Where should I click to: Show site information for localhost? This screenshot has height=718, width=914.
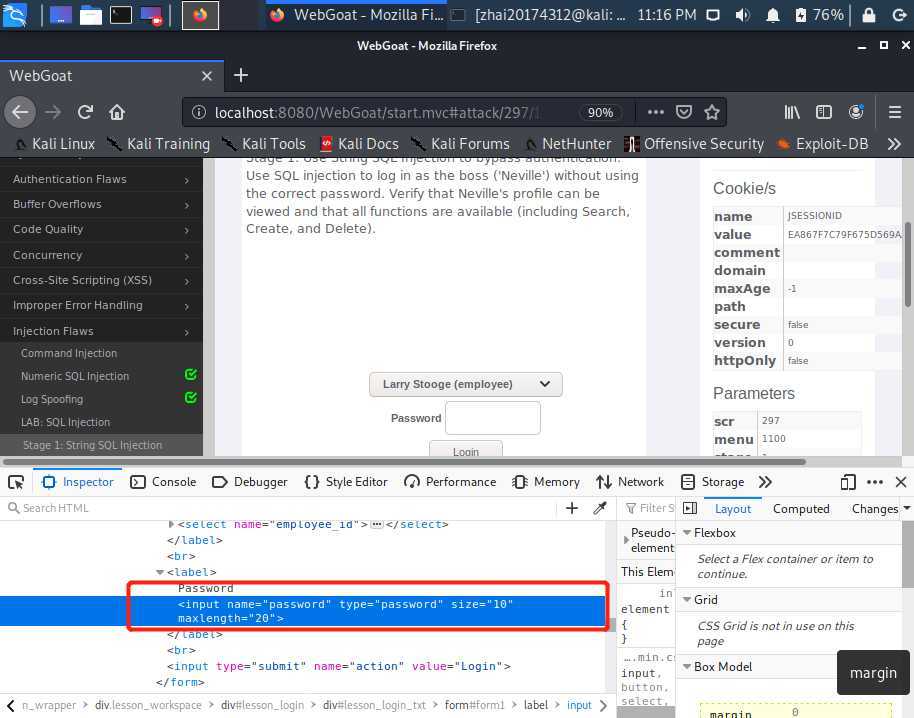point(199,112)
